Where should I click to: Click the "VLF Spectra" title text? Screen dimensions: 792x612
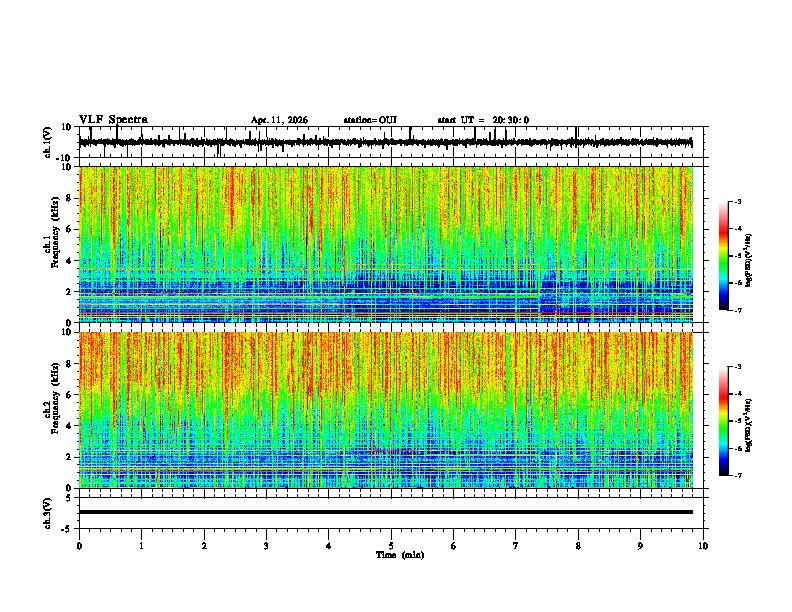click(x=113, y=120)
